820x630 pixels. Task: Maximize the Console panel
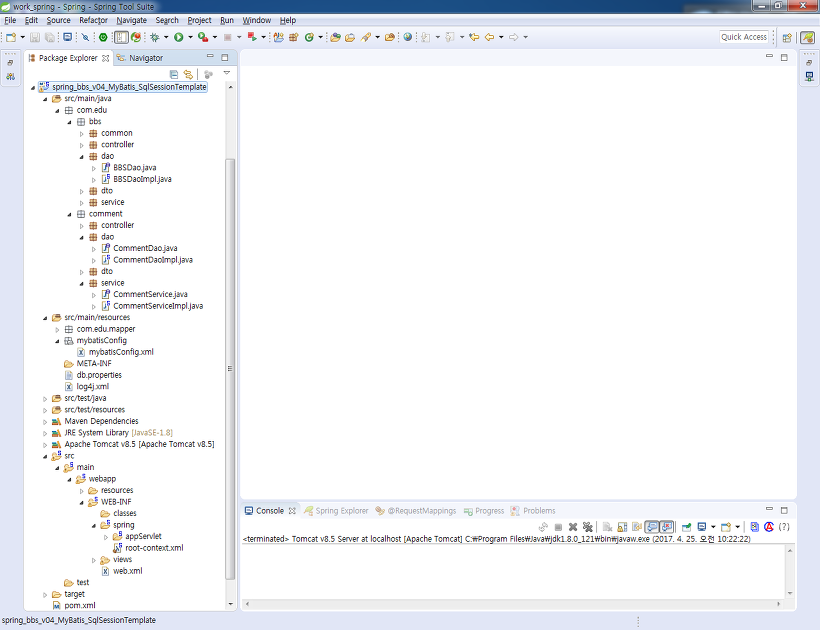(x=784, y=510)
